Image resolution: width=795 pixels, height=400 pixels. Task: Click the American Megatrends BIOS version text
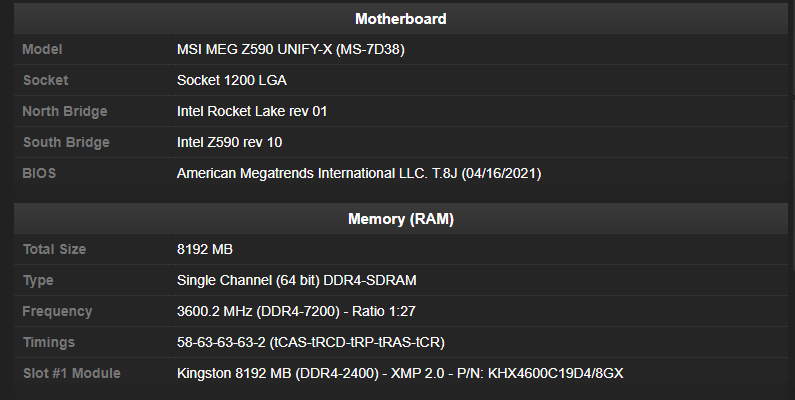(x=359, y=173)
